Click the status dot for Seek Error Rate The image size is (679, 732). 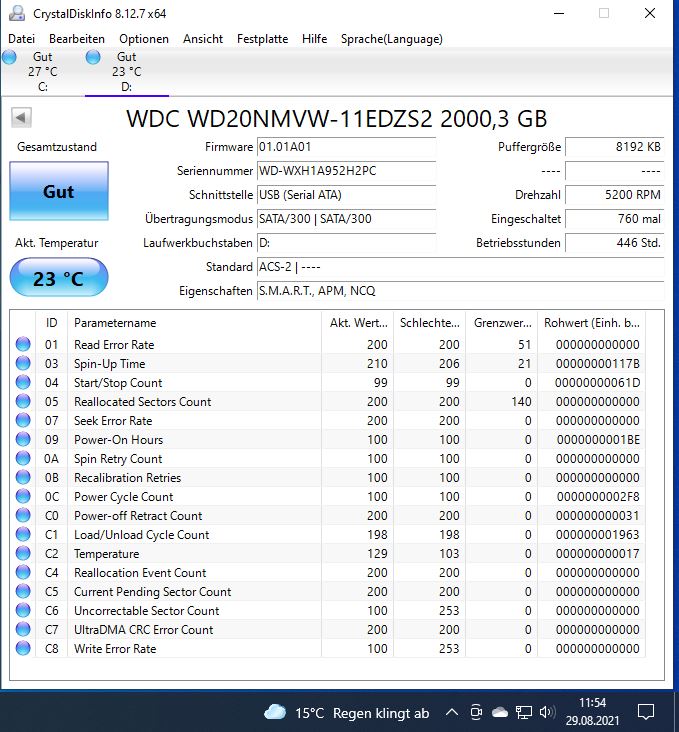click(x=23, y=420)
